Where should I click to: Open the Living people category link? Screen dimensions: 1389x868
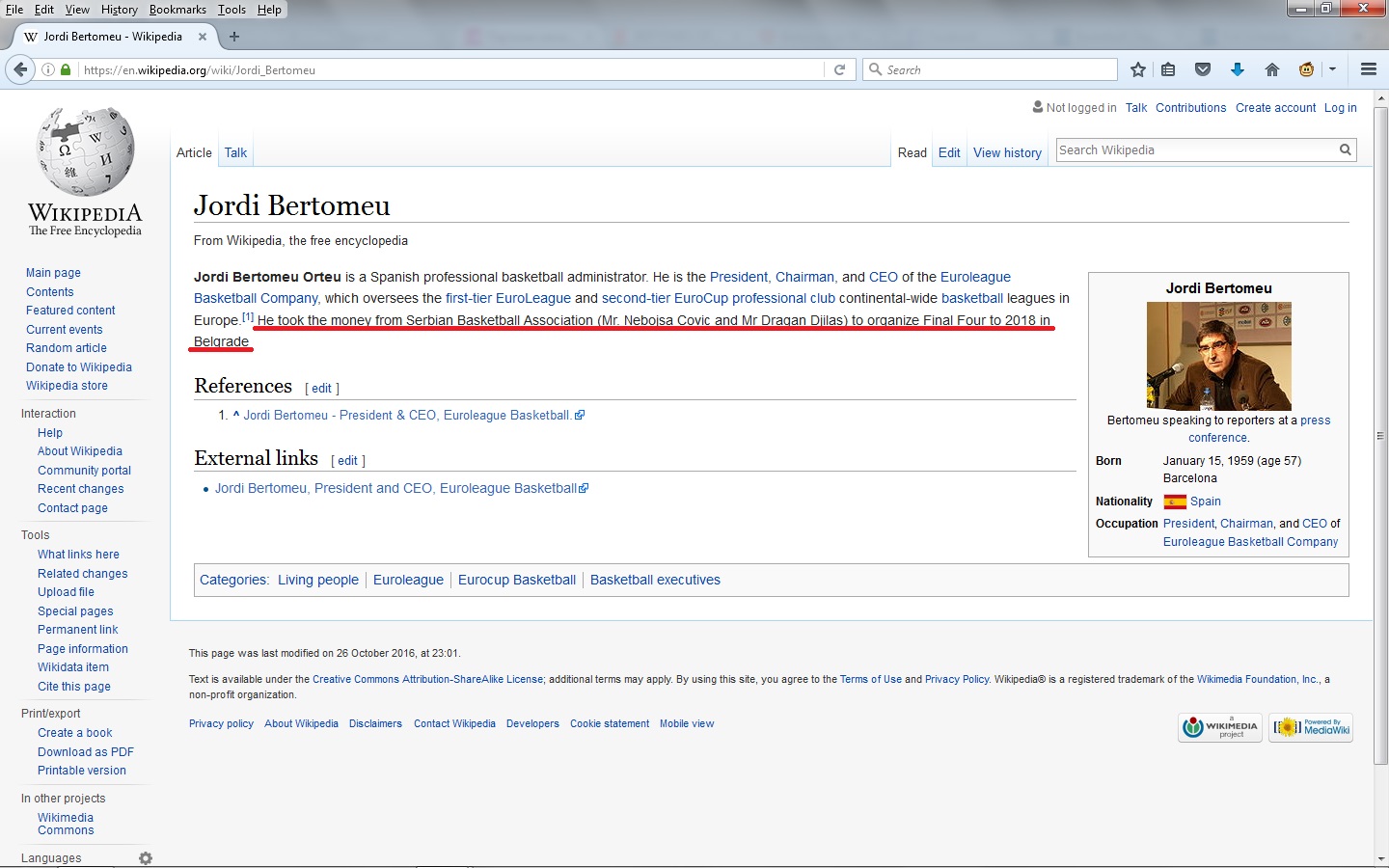[318, 580]
